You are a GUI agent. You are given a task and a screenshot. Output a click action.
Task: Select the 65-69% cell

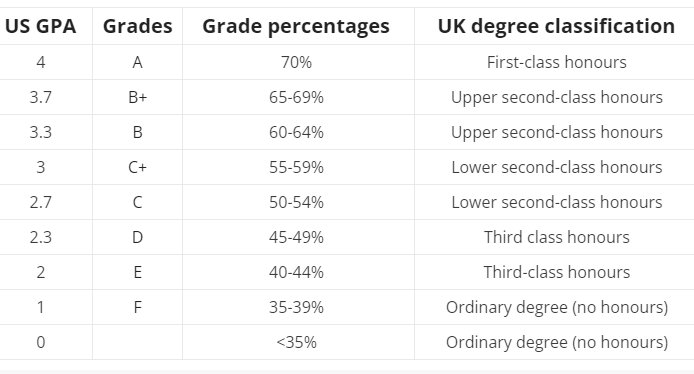tap(296, 97)
